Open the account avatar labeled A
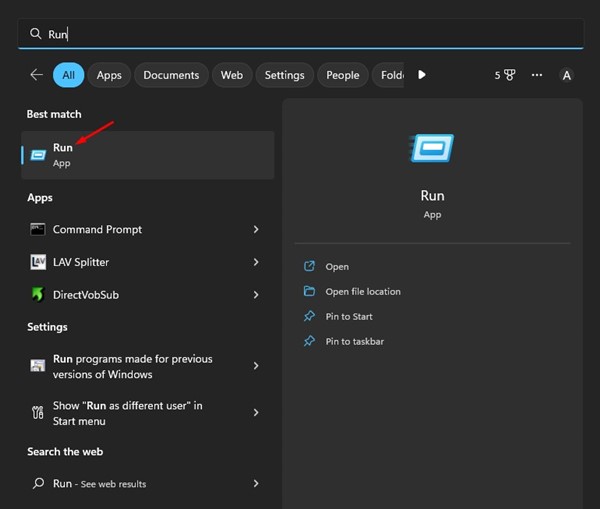Screen dimensions: 600x509 click(567, 75)
